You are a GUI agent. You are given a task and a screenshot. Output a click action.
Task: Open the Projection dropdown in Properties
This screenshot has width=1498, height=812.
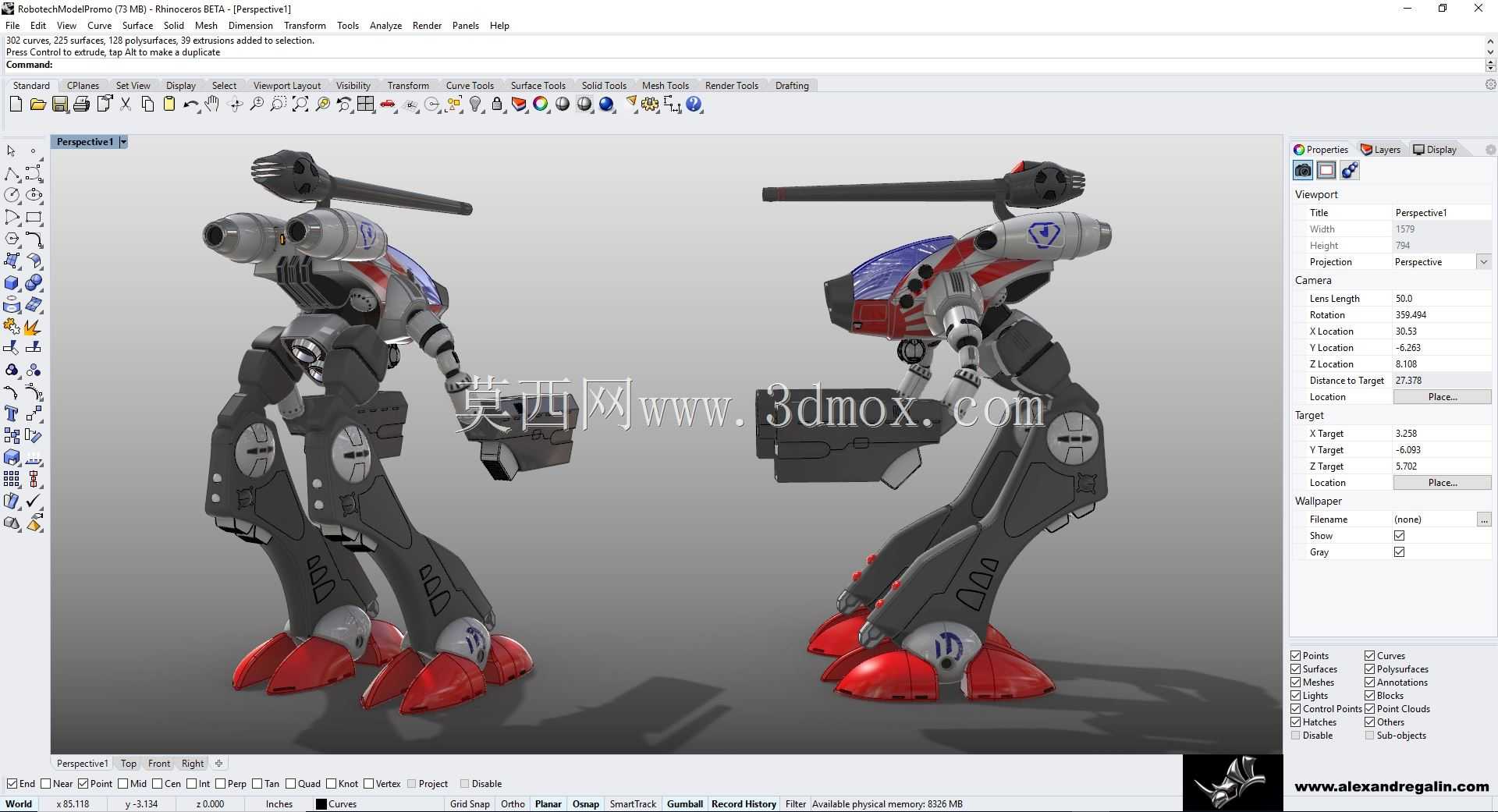[1483, 262]
